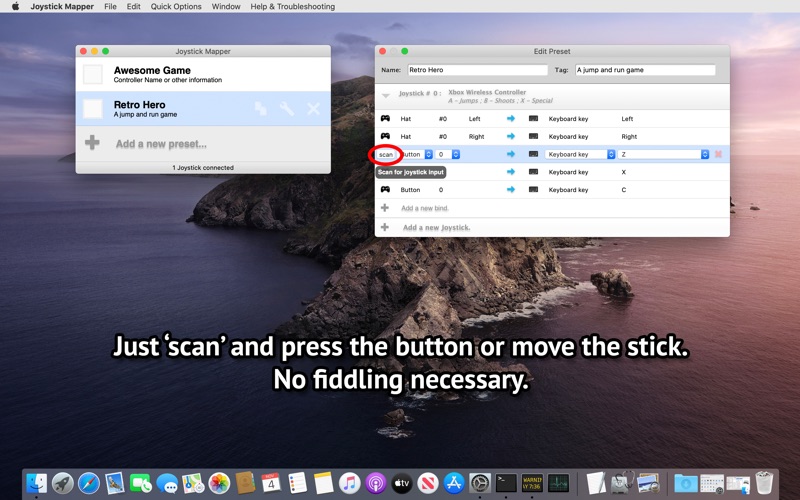Viewport: 800px width, 500px height.
Task: Open the wrench edit icon for Retro Hero
Action: 287,108
